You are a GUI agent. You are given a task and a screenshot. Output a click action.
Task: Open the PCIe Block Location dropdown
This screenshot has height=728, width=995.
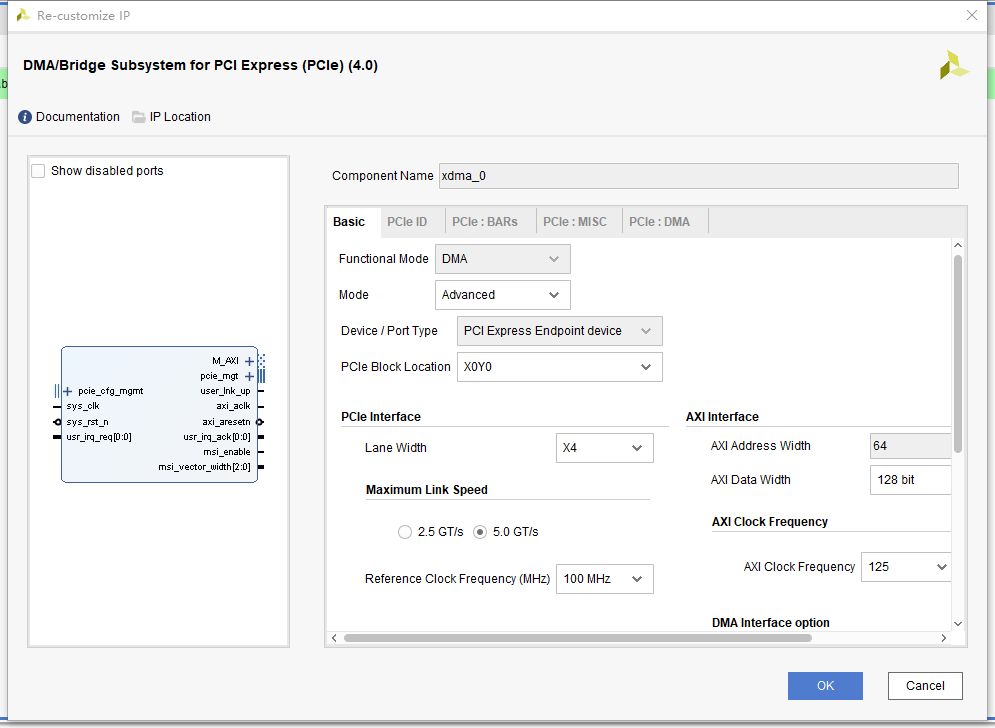(560, 367)
